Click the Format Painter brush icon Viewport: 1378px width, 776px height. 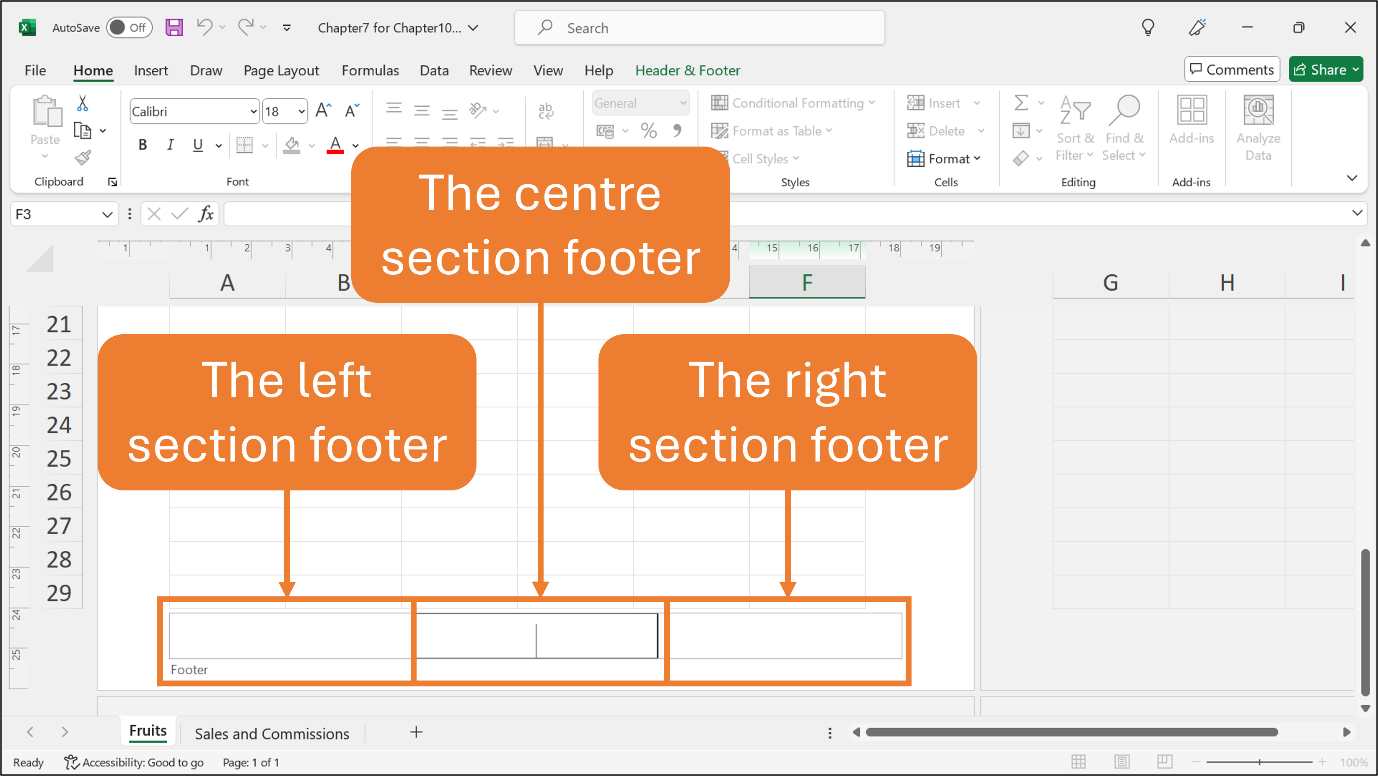click(x=83, y=158)
